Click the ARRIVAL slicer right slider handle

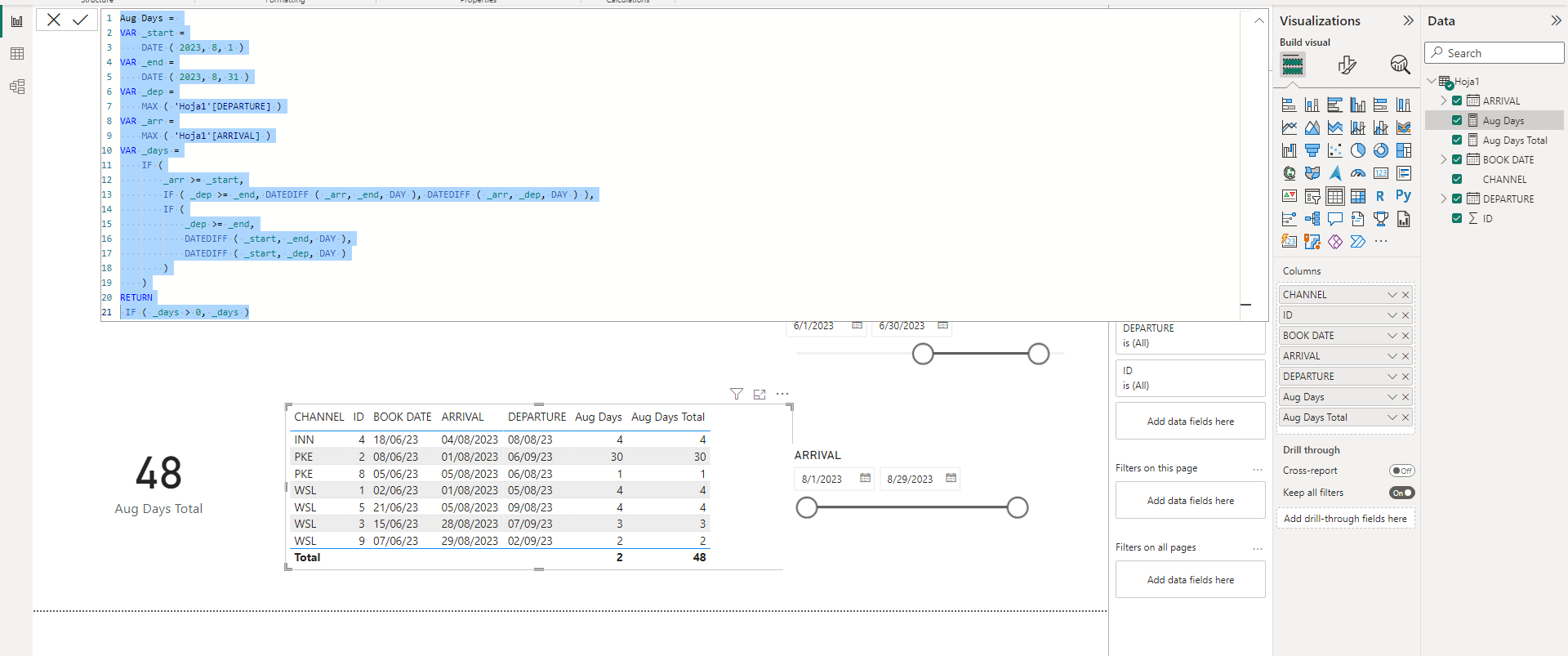[x=1018, y=508]
